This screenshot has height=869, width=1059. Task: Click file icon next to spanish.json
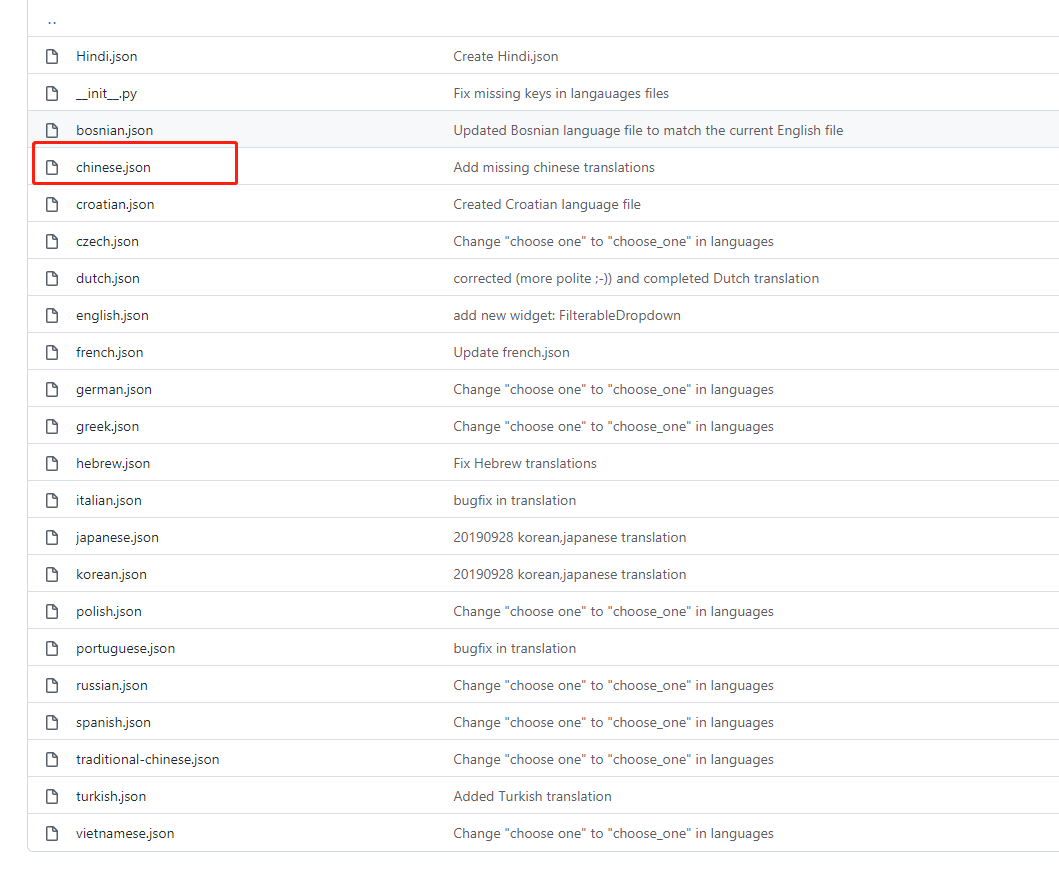(x=52, y=722)
